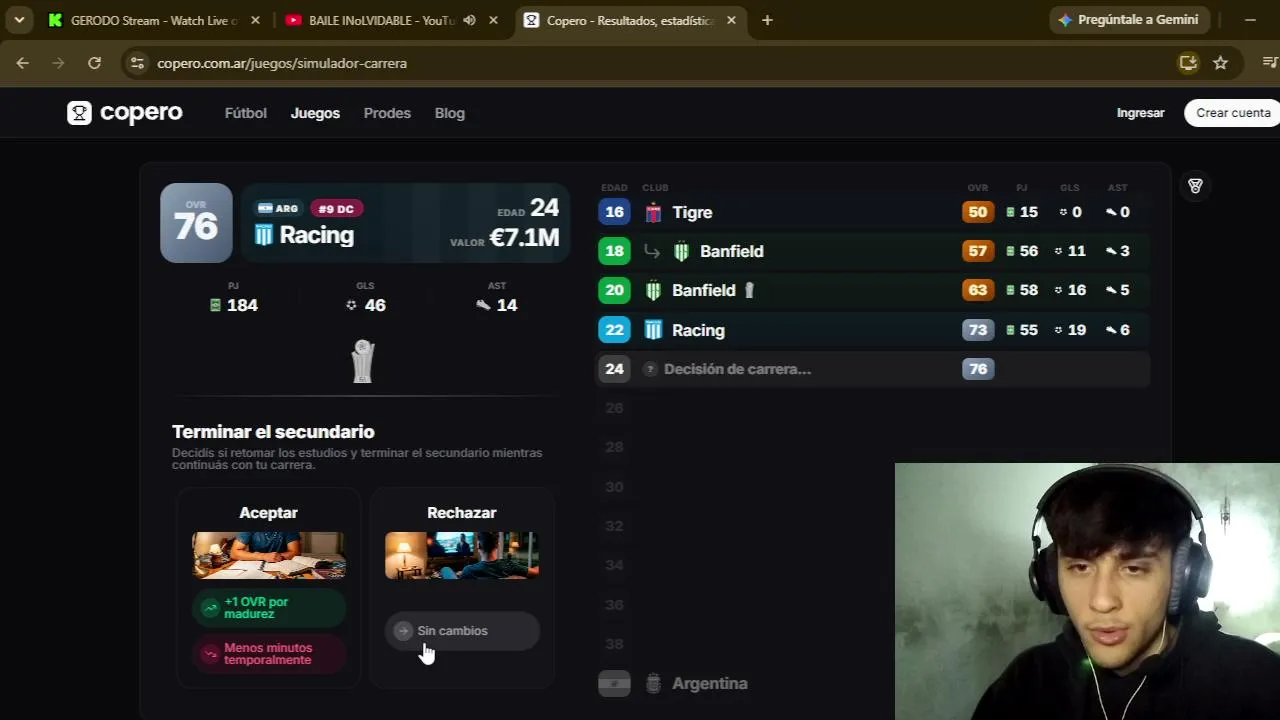Click the OVR 73 badge for Racing
1280x720 pixels.
978,330
